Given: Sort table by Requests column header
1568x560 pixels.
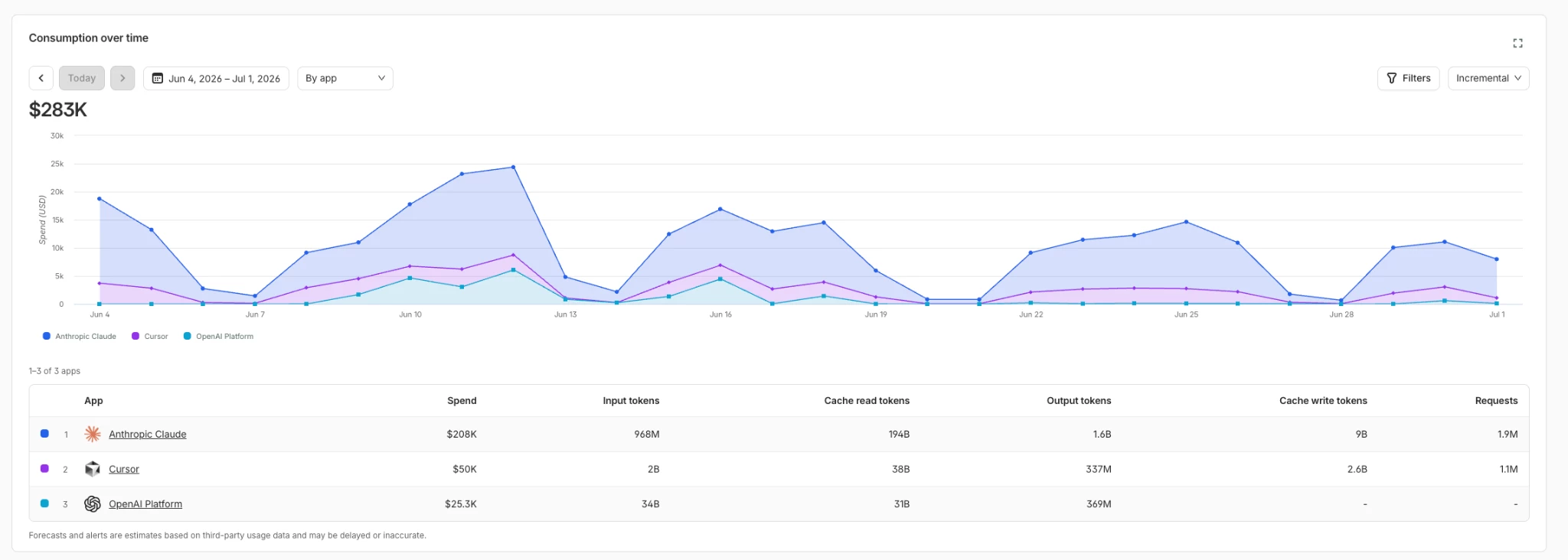Looking at the screenshot, I should click(x=1496, y=401).
